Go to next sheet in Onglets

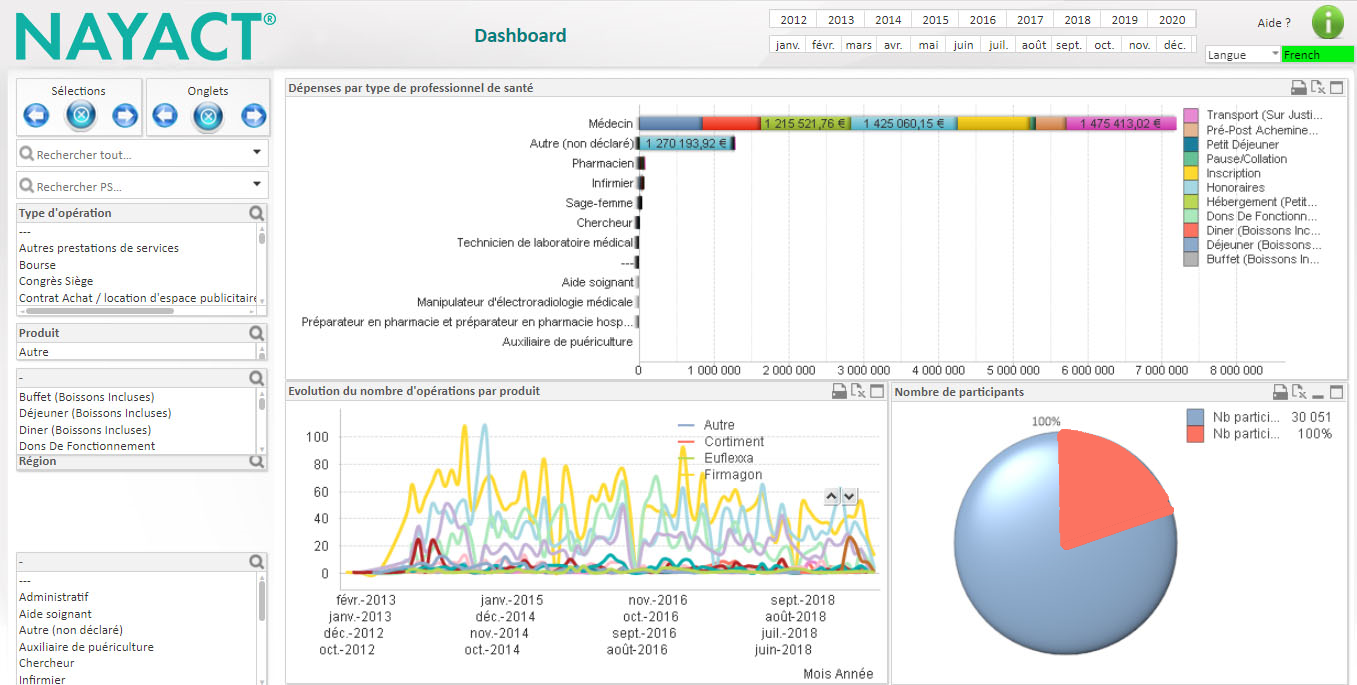click(x=254, y=116)
